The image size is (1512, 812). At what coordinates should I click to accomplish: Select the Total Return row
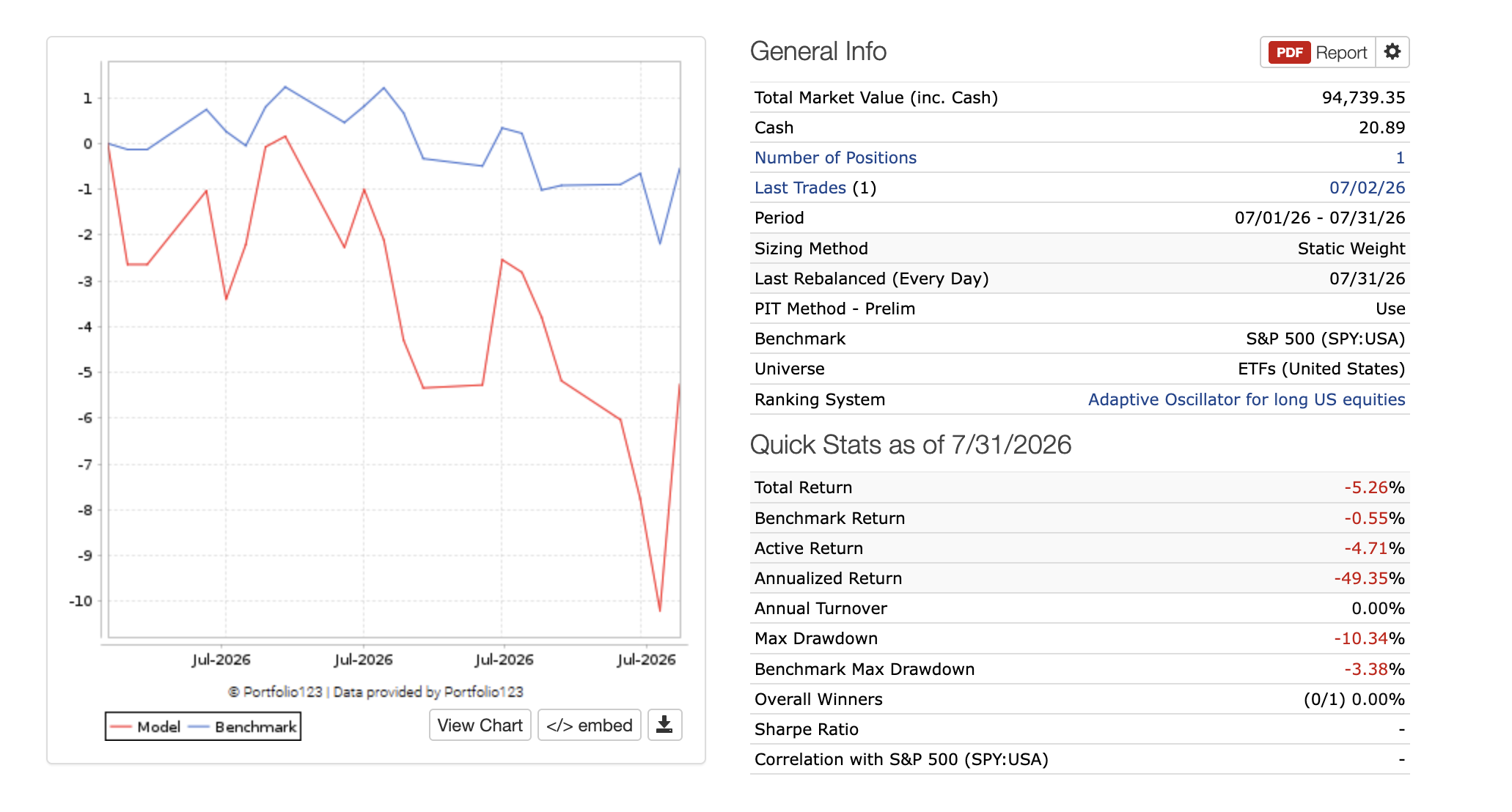[x=1079, y=487]
